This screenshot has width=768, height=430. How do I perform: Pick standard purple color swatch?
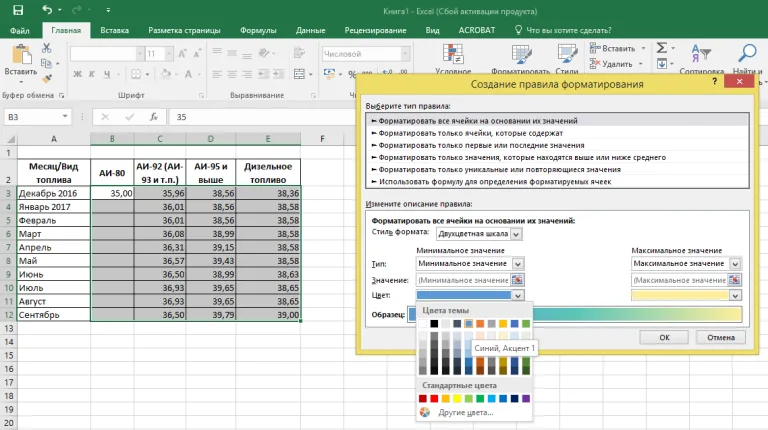(x=526, y=399)
